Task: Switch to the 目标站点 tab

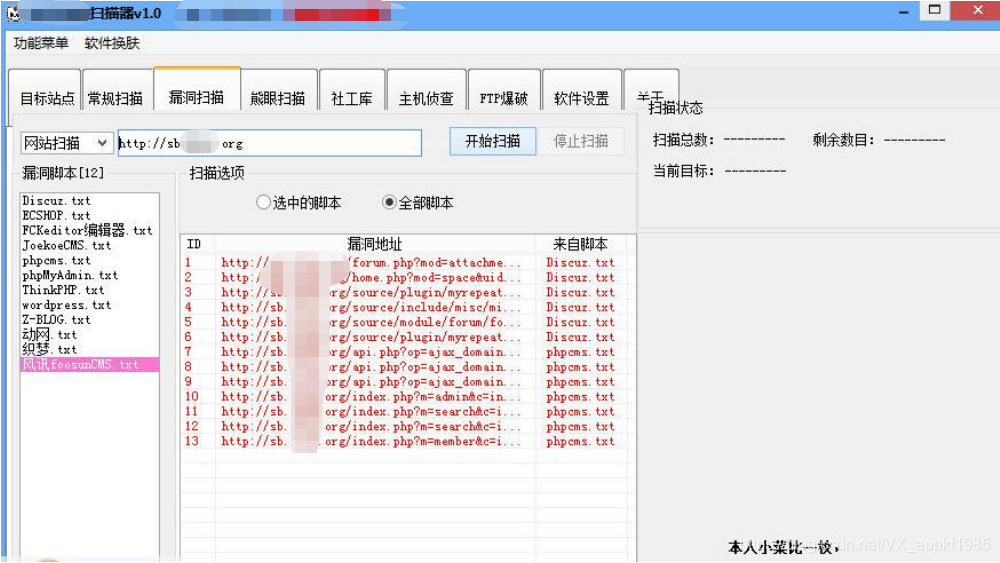Action: coord(45,92)
